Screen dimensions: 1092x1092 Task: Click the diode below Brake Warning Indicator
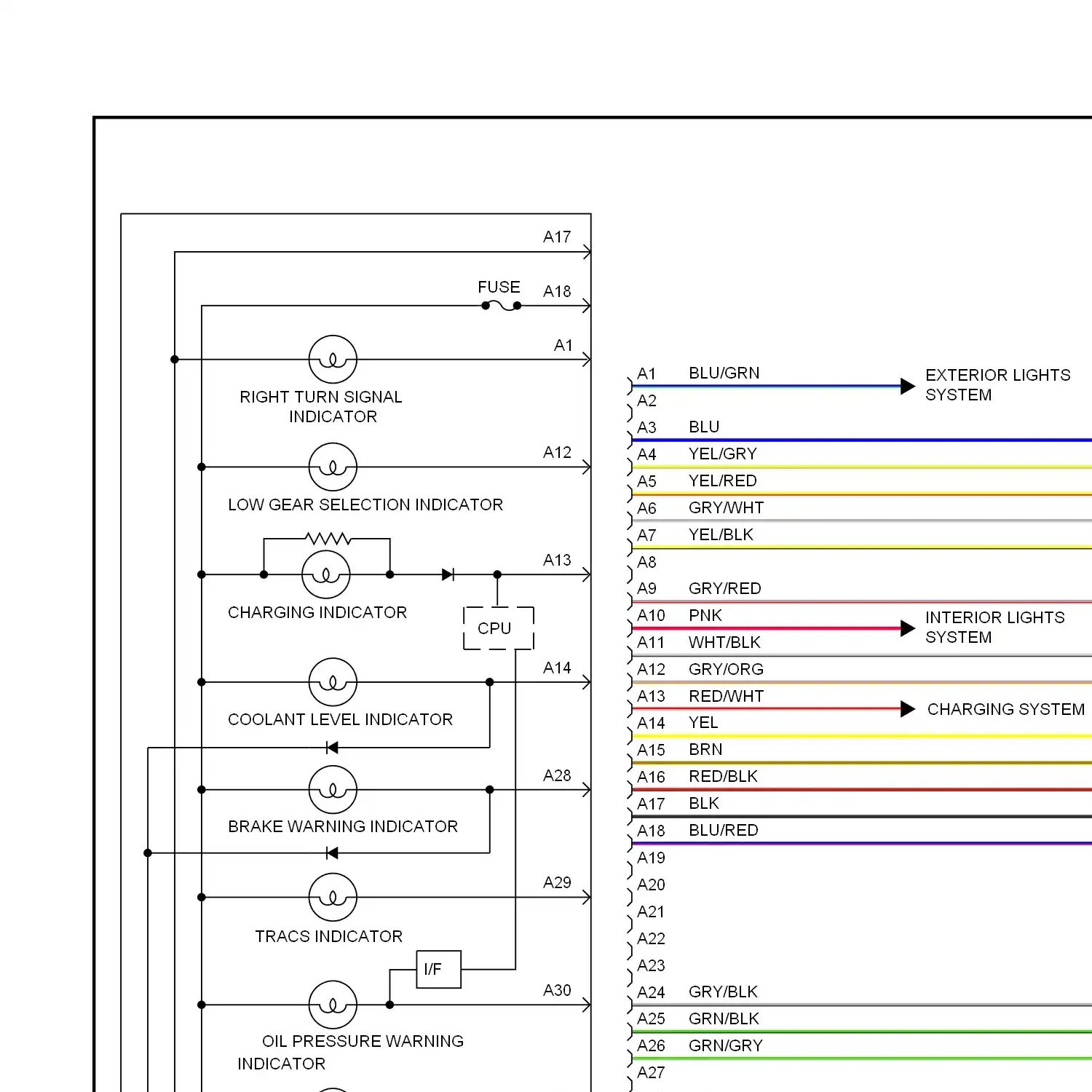tap(332, 853)
